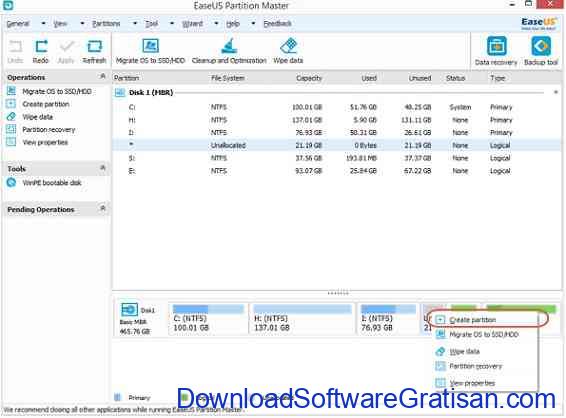Select C: (NTFS) 100.01 GB disk map block
566x418 pixels.
208,319
